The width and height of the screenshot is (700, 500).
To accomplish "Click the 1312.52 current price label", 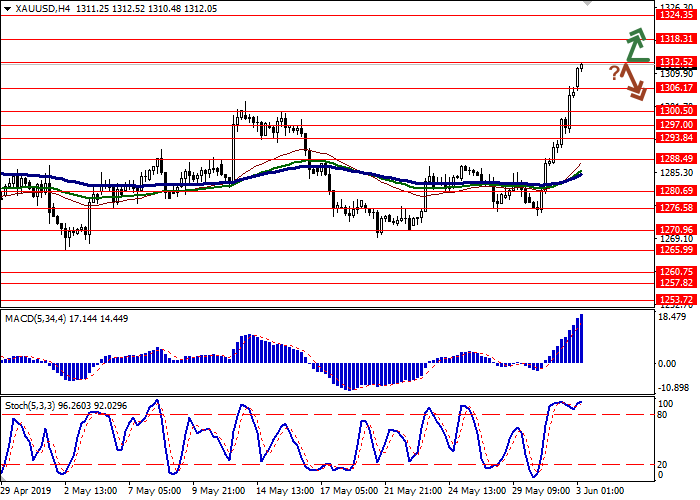I will (676, 62).
